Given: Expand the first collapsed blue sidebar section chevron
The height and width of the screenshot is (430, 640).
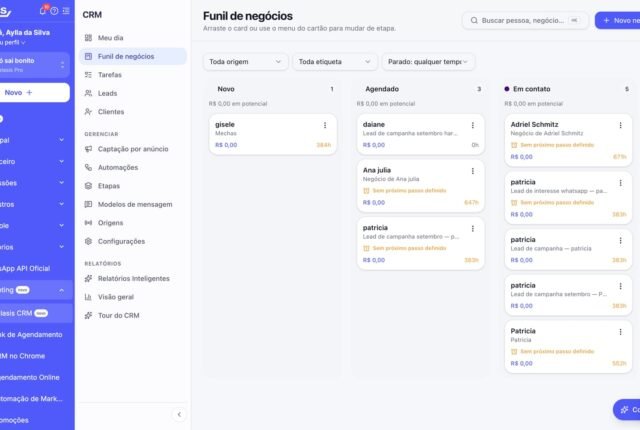Looking at the screenshot, I should 61,140.
